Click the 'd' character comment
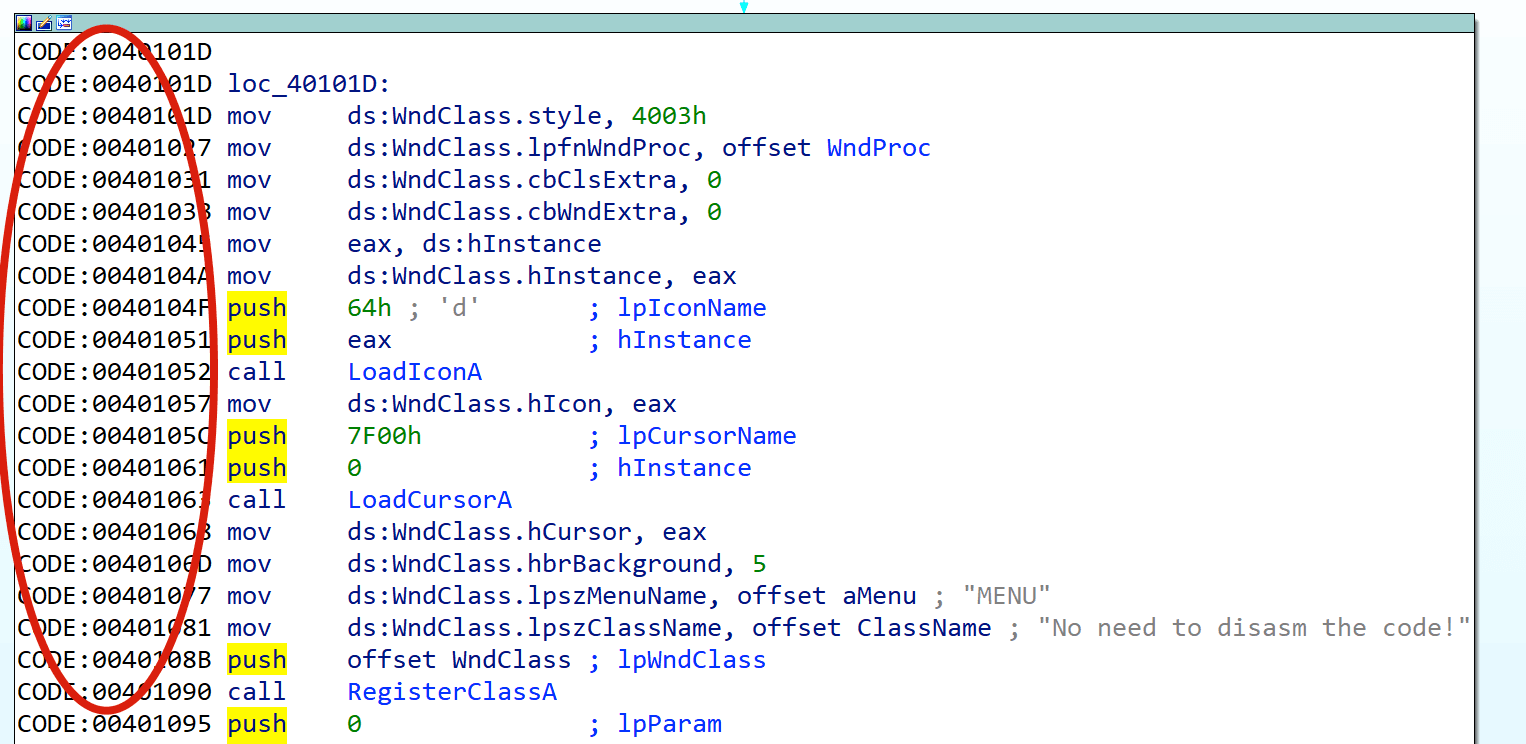The image size is (1526, 744). (x=459, y=308)
